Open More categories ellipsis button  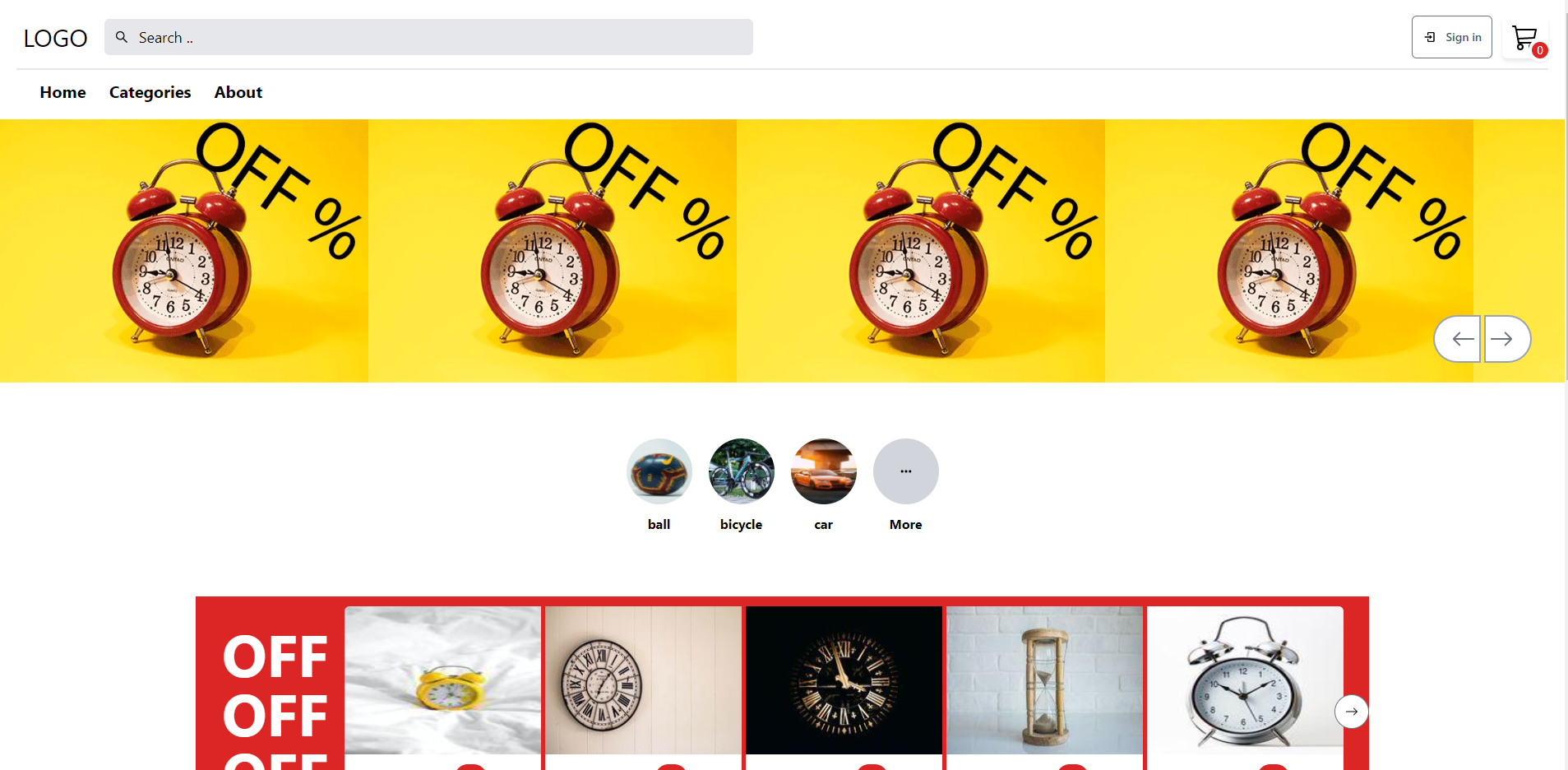click(906, 471)
